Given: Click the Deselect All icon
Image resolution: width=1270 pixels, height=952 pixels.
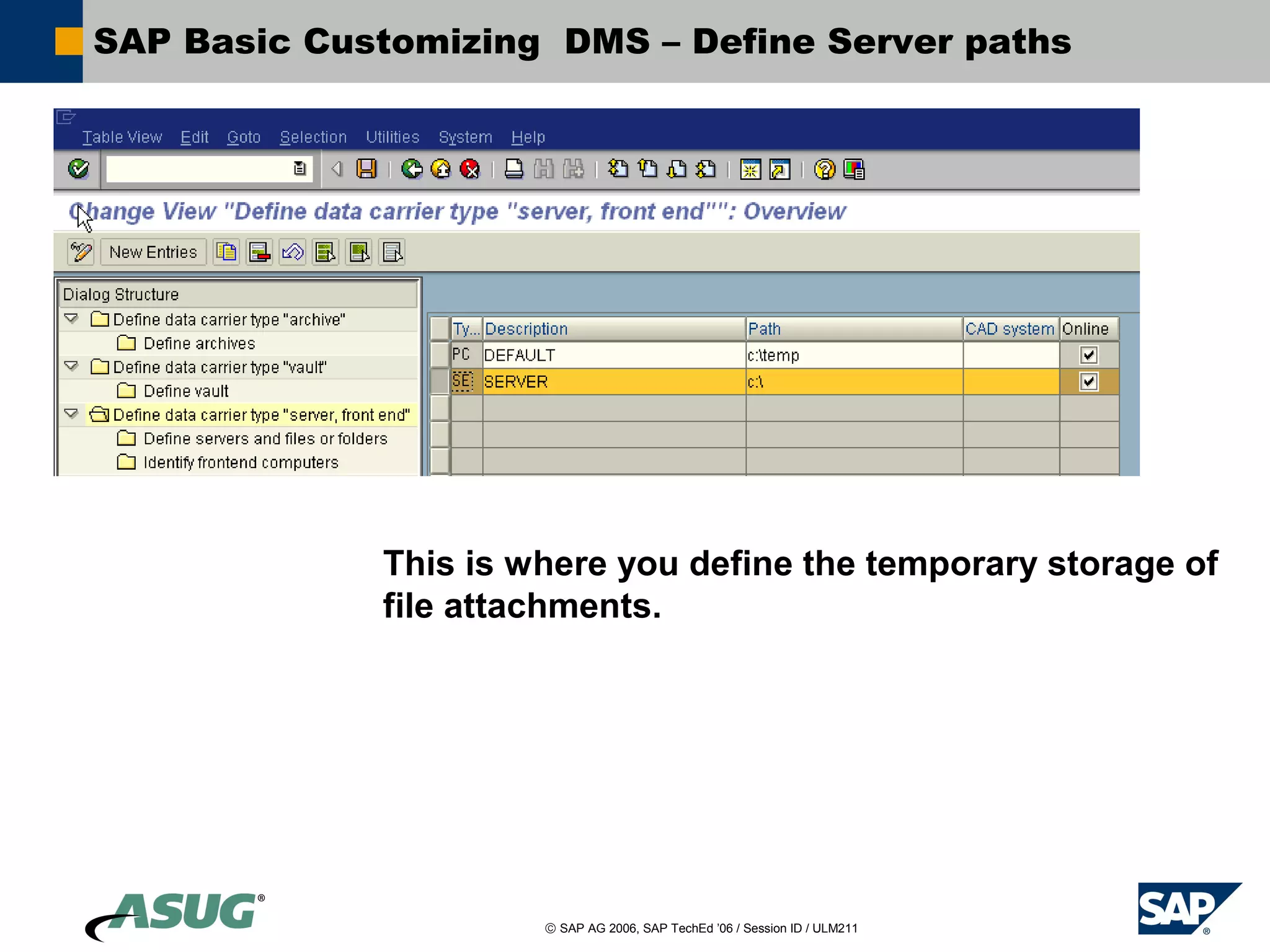Looking at the screenshot, I should (x=392, y=252).
